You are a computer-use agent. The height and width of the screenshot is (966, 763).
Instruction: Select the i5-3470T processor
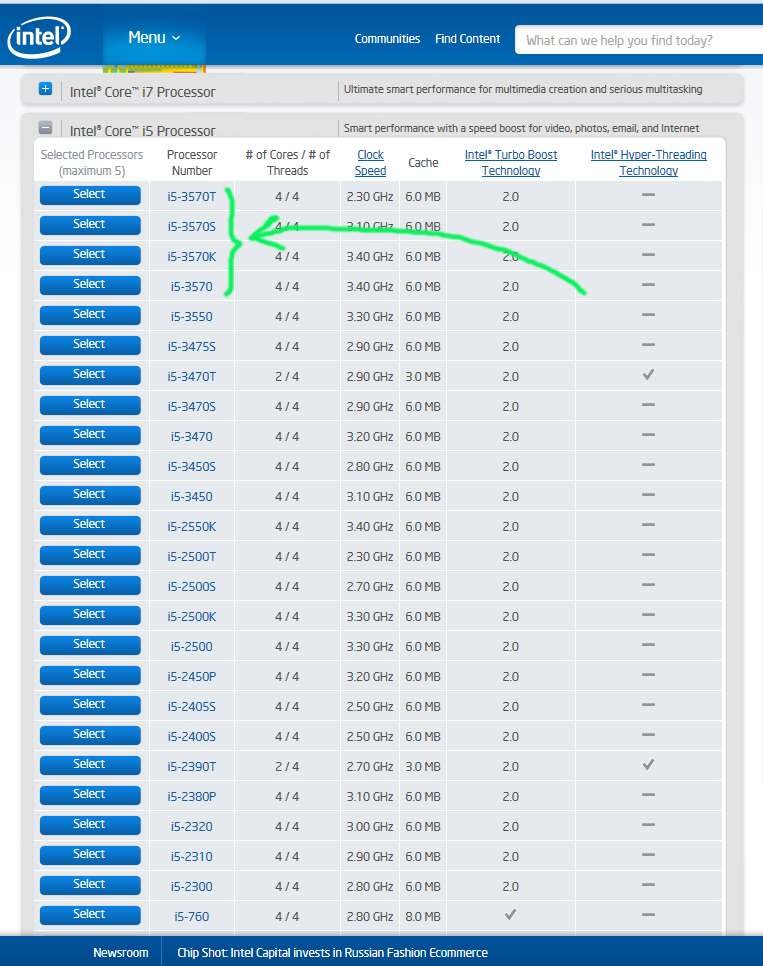click(90, 375)
